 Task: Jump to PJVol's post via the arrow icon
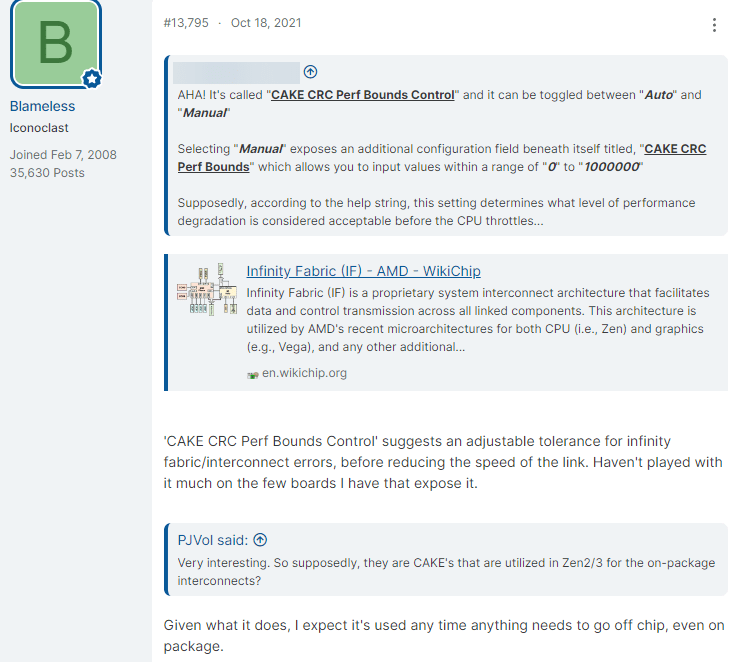click(260, 540)
